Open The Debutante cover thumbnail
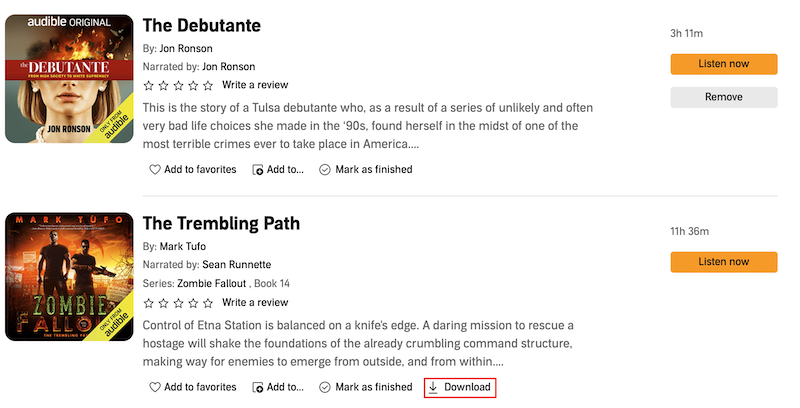This screenshot has width=800, height=408. coord(69,79)
